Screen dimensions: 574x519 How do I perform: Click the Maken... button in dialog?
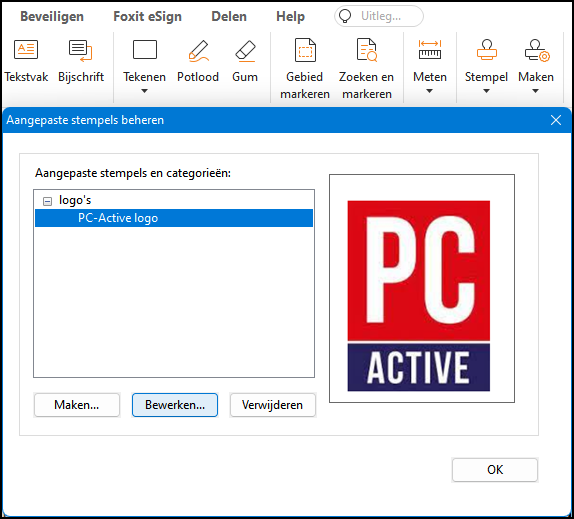[x=77, y=405]
